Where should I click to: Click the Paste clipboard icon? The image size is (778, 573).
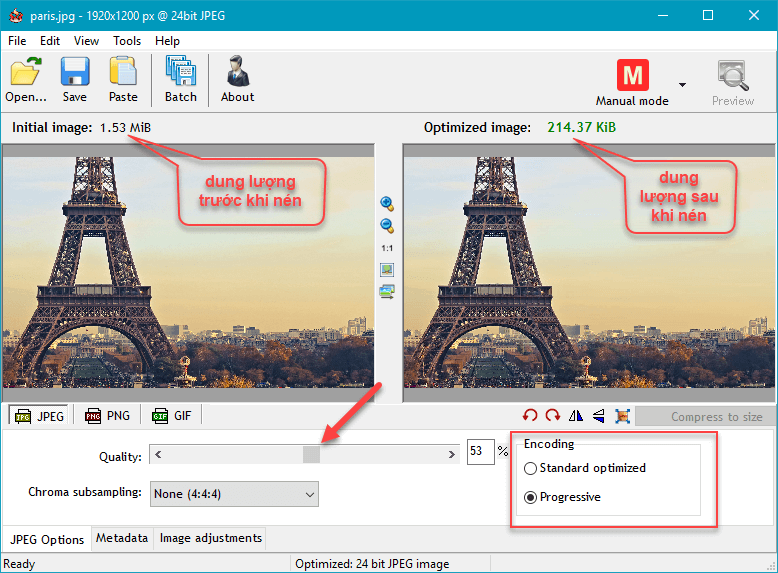click(123, 80)
